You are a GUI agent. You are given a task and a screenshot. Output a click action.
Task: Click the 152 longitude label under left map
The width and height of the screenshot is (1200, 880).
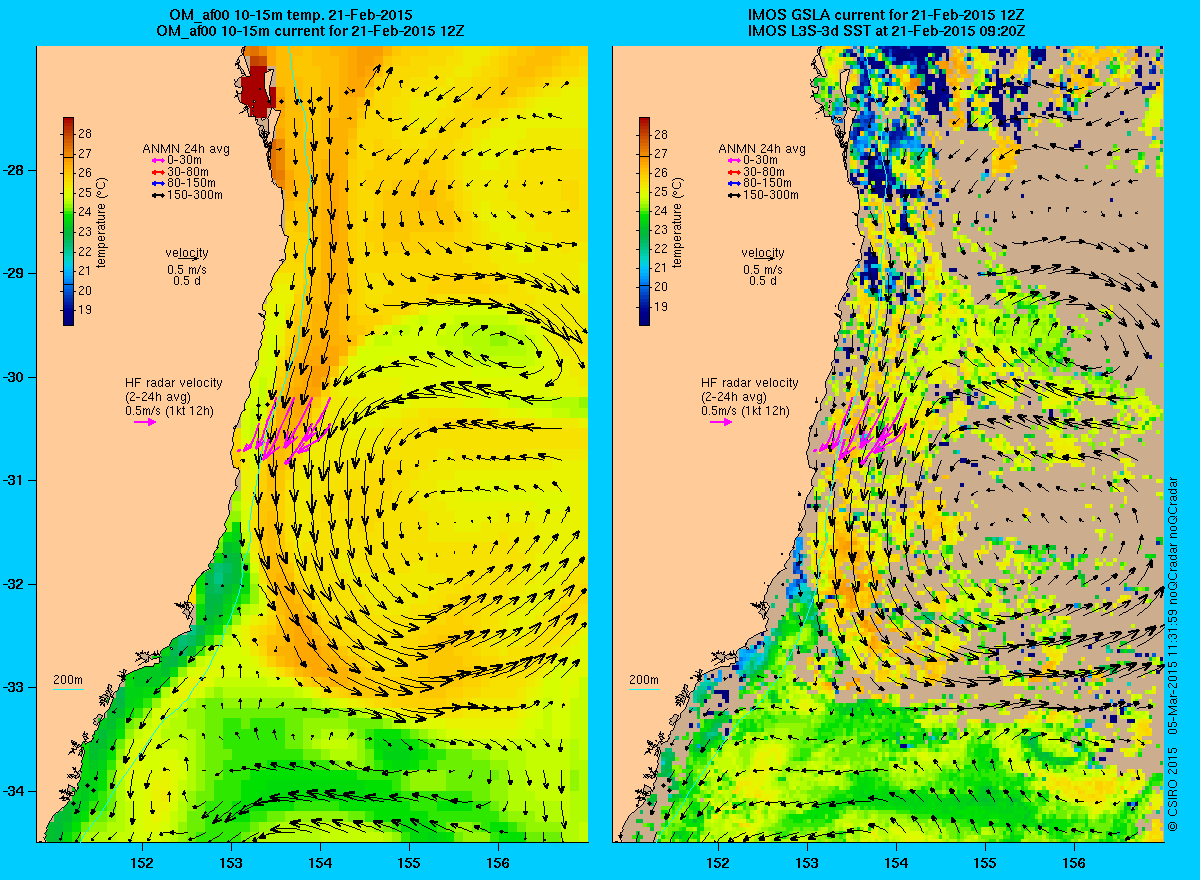141,862
